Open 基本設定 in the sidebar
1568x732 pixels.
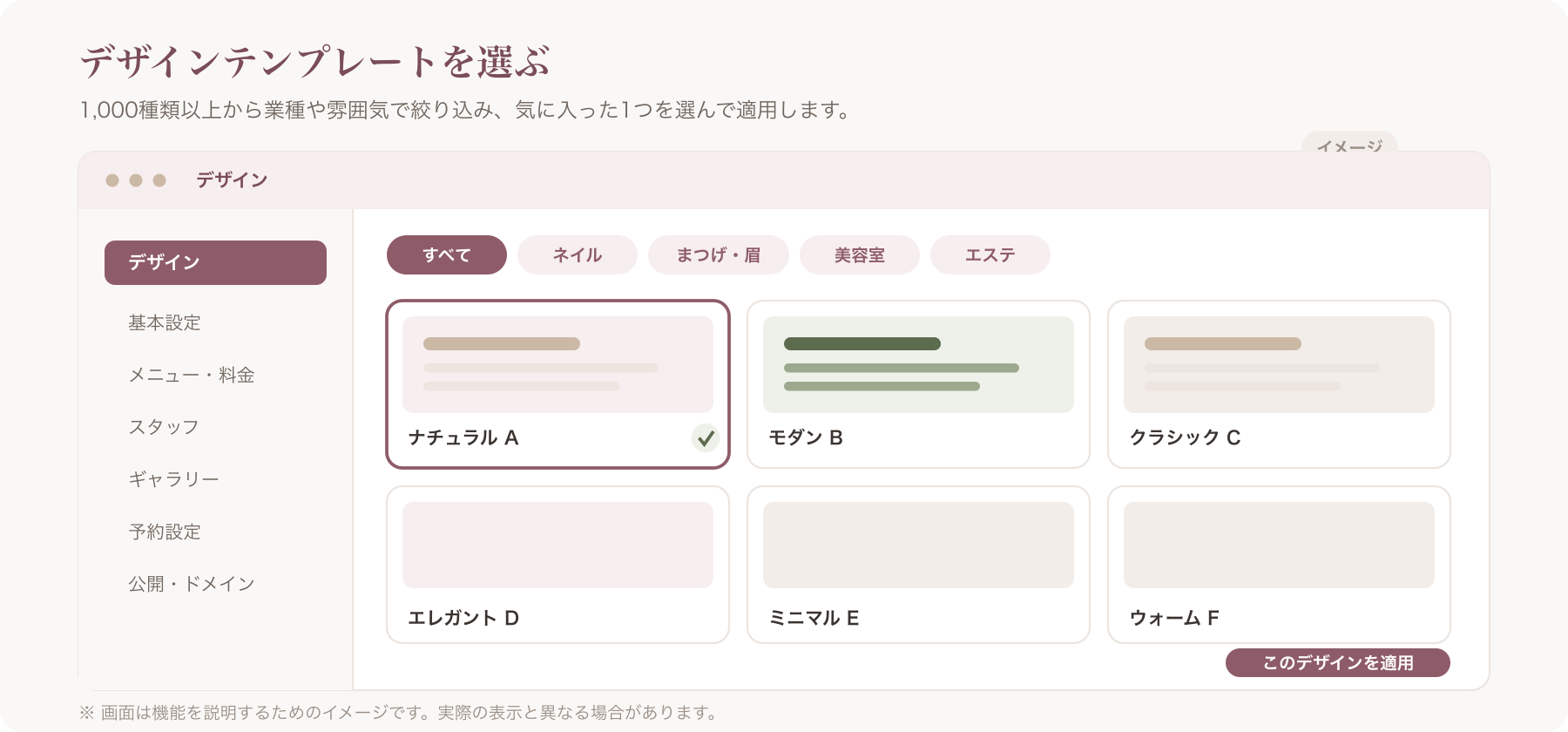165,323
